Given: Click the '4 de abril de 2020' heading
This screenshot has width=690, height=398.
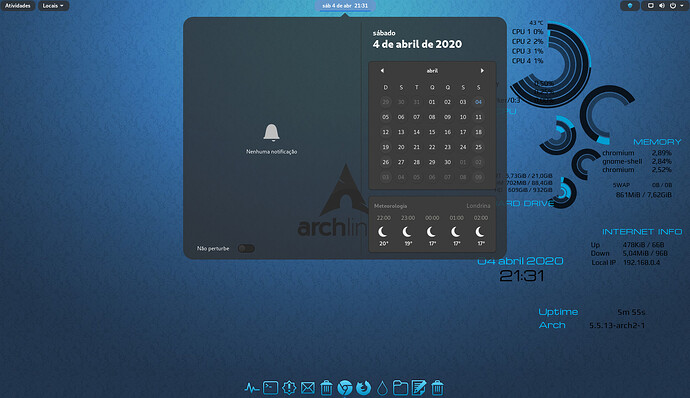Looking at the screenshot, I should [x=417, y=44].
